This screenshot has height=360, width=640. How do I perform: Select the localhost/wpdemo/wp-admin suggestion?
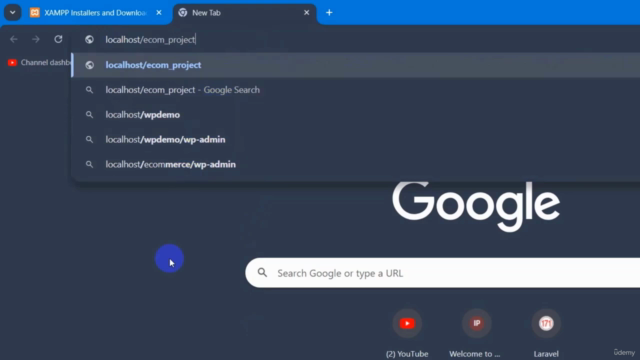[356, 140]
